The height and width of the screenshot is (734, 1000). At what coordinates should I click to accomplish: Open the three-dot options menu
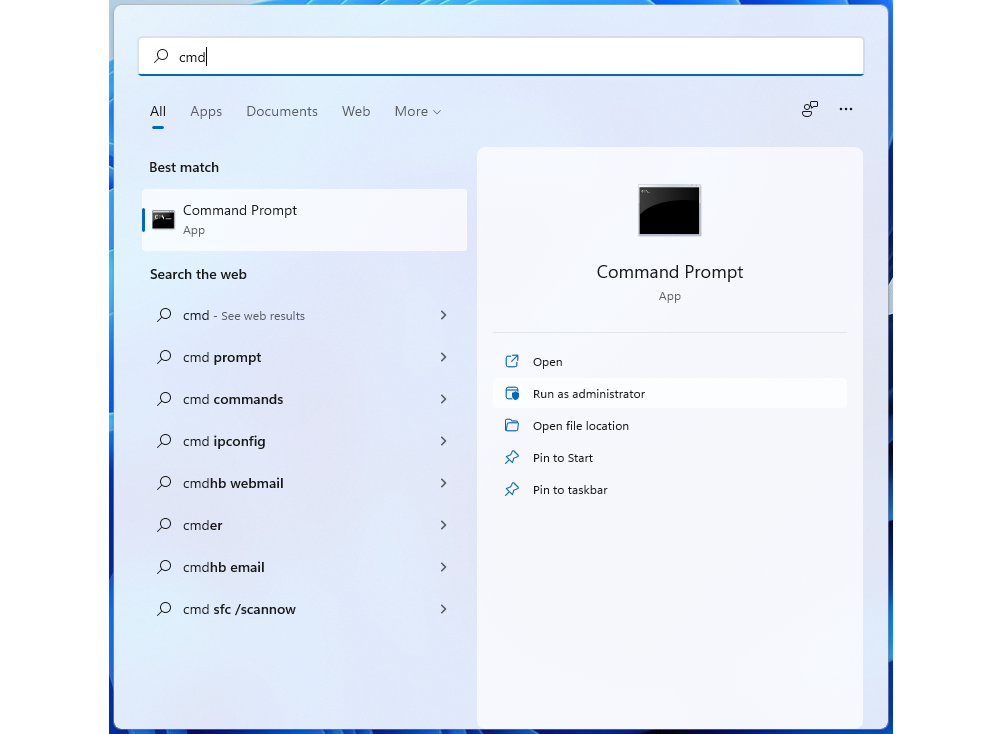click(846, 109)
